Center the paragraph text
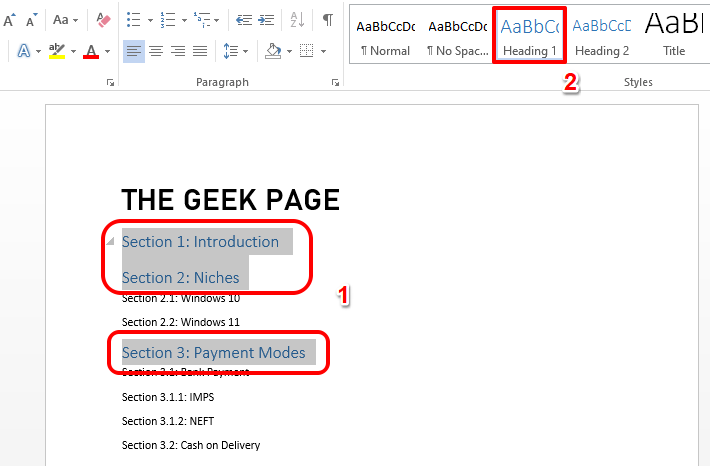 click(156, 51)
